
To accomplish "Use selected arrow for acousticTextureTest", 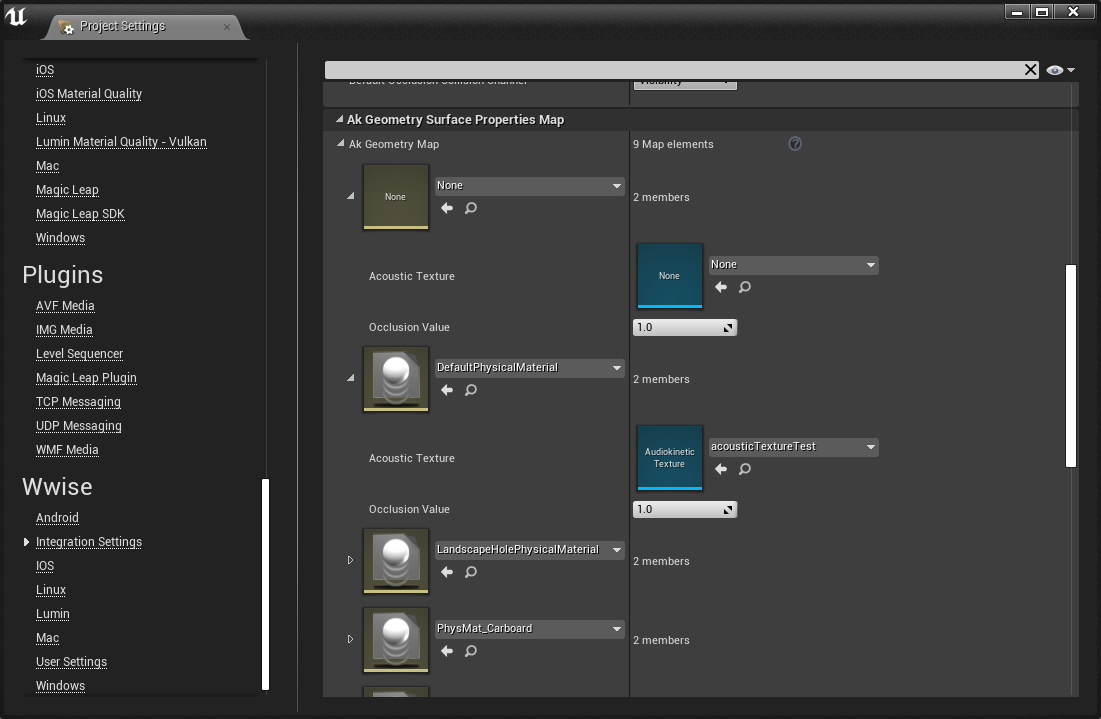I will pos(720,468).
